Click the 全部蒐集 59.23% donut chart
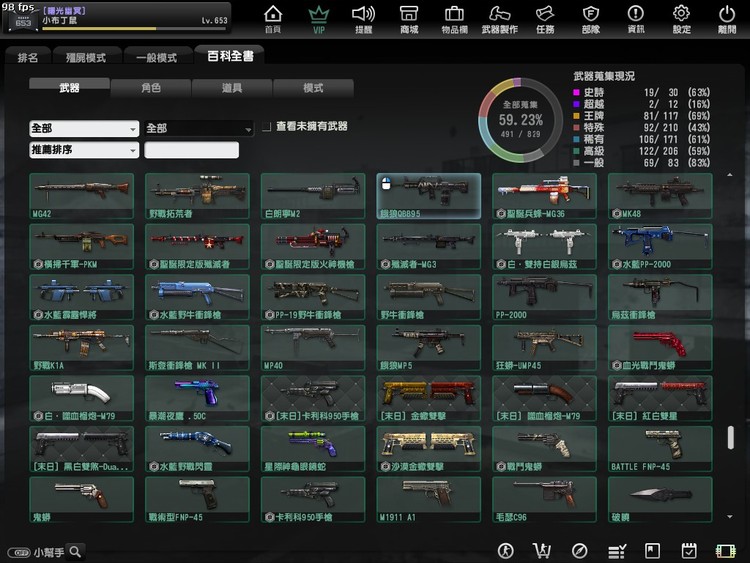 tap(520, 120)
